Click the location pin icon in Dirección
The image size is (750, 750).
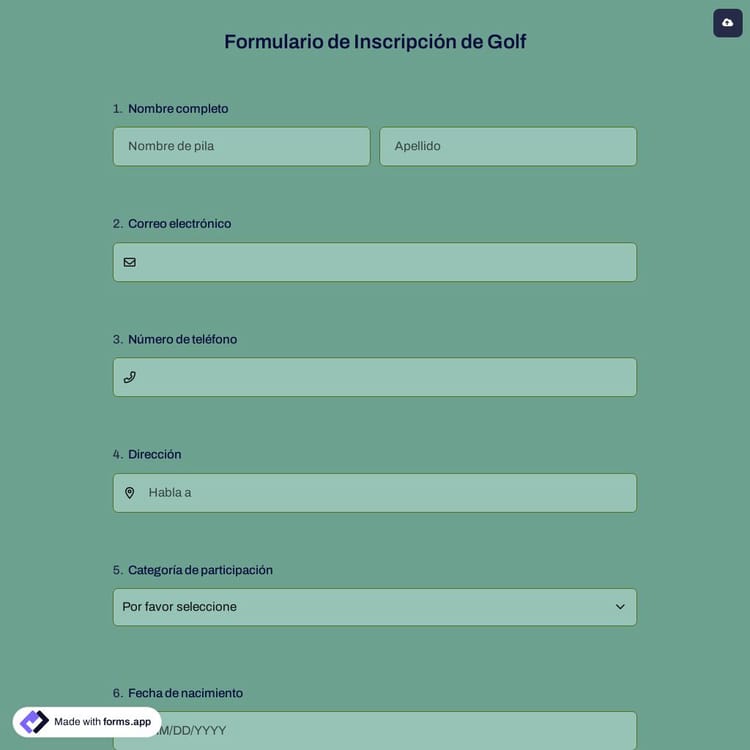(x=129, y=493)
